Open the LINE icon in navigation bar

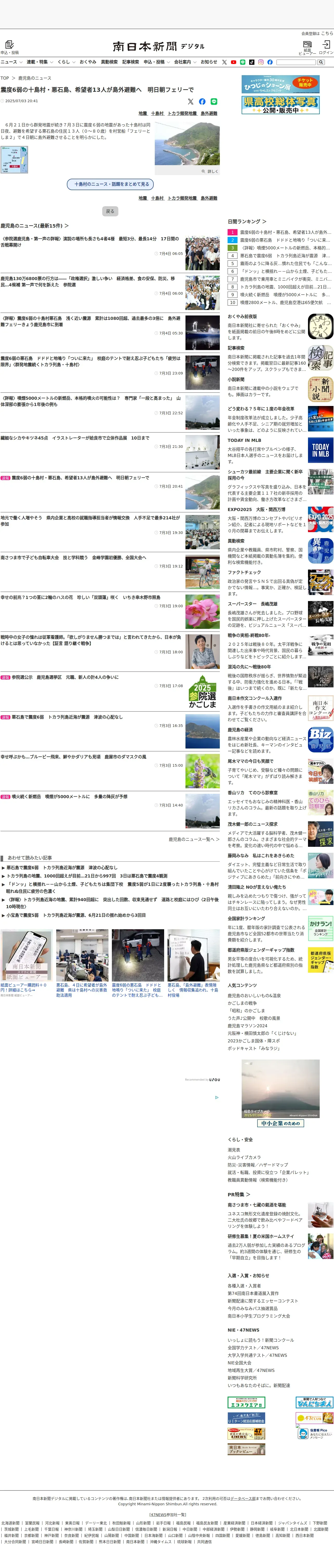coord(243,62)
